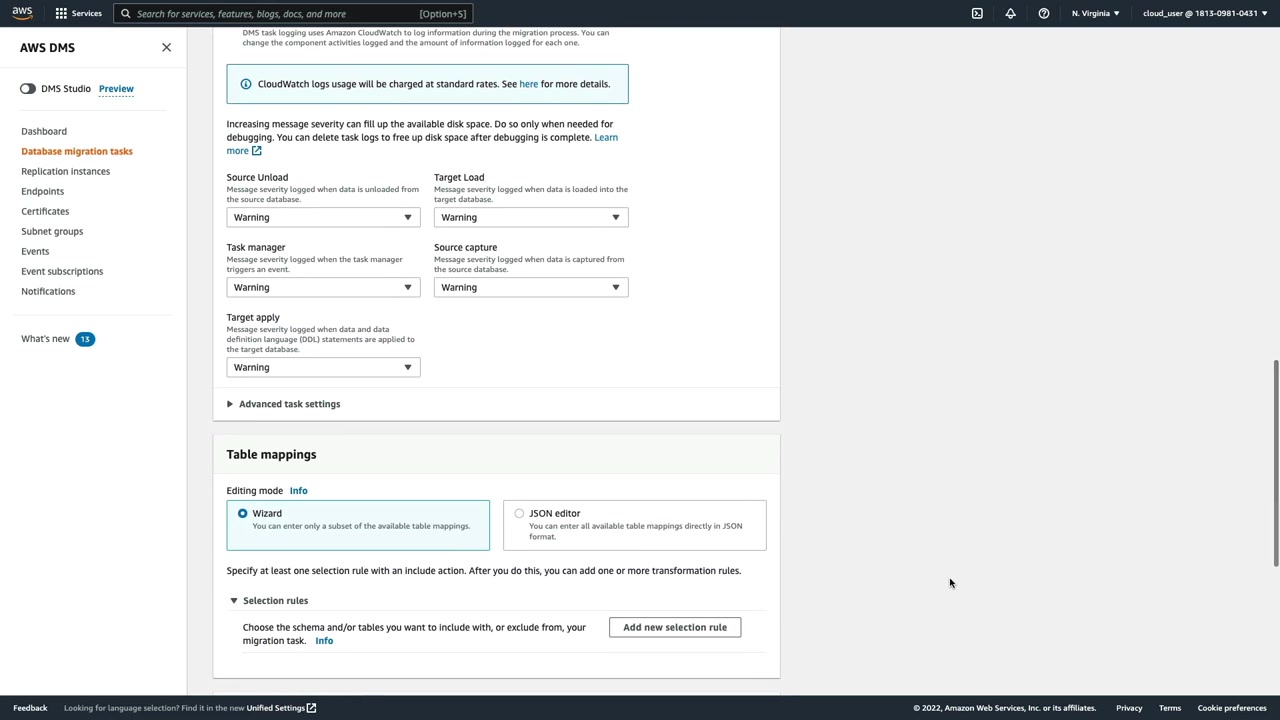Open Event subscriptions

pos(62,271)
